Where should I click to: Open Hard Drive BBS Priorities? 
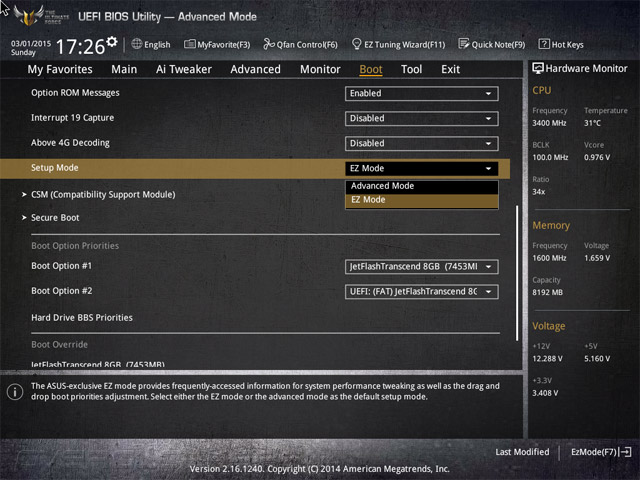[82, 318]
